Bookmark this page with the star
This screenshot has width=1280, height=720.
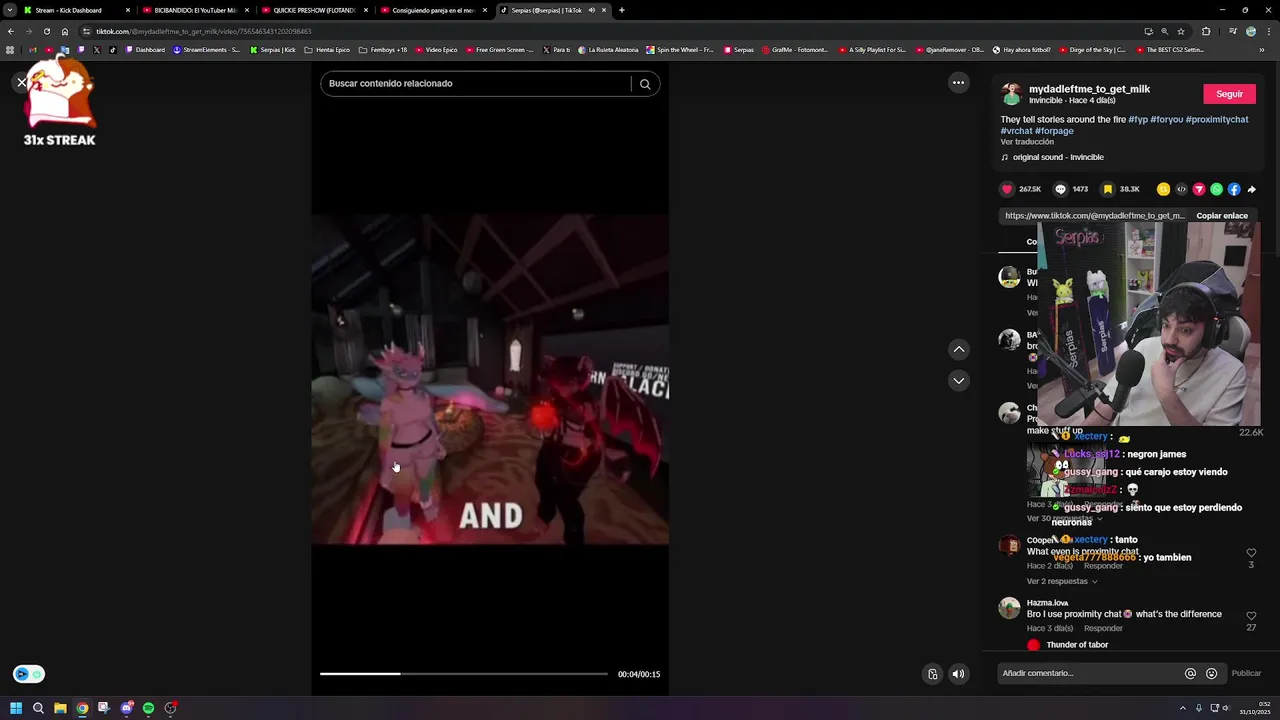[1180, 31]
